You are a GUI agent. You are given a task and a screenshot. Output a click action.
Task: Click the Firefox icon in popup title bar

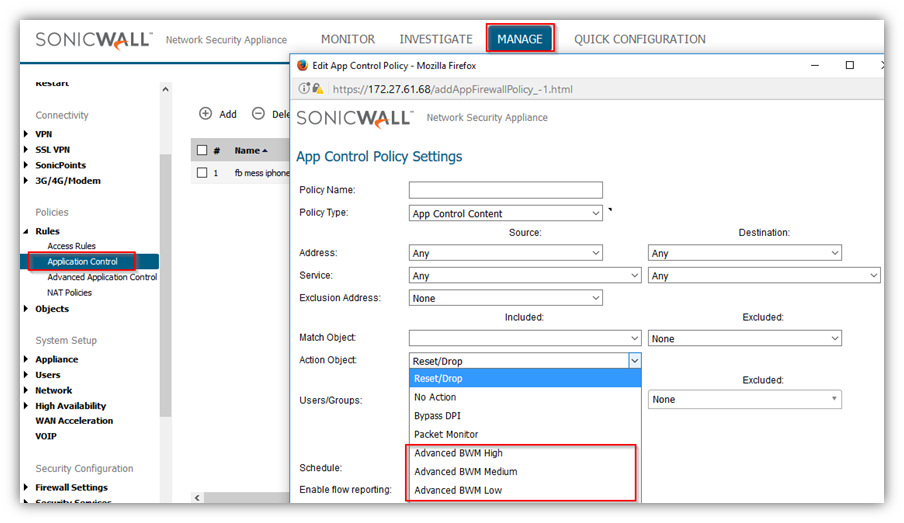click(x=302, y=65)
